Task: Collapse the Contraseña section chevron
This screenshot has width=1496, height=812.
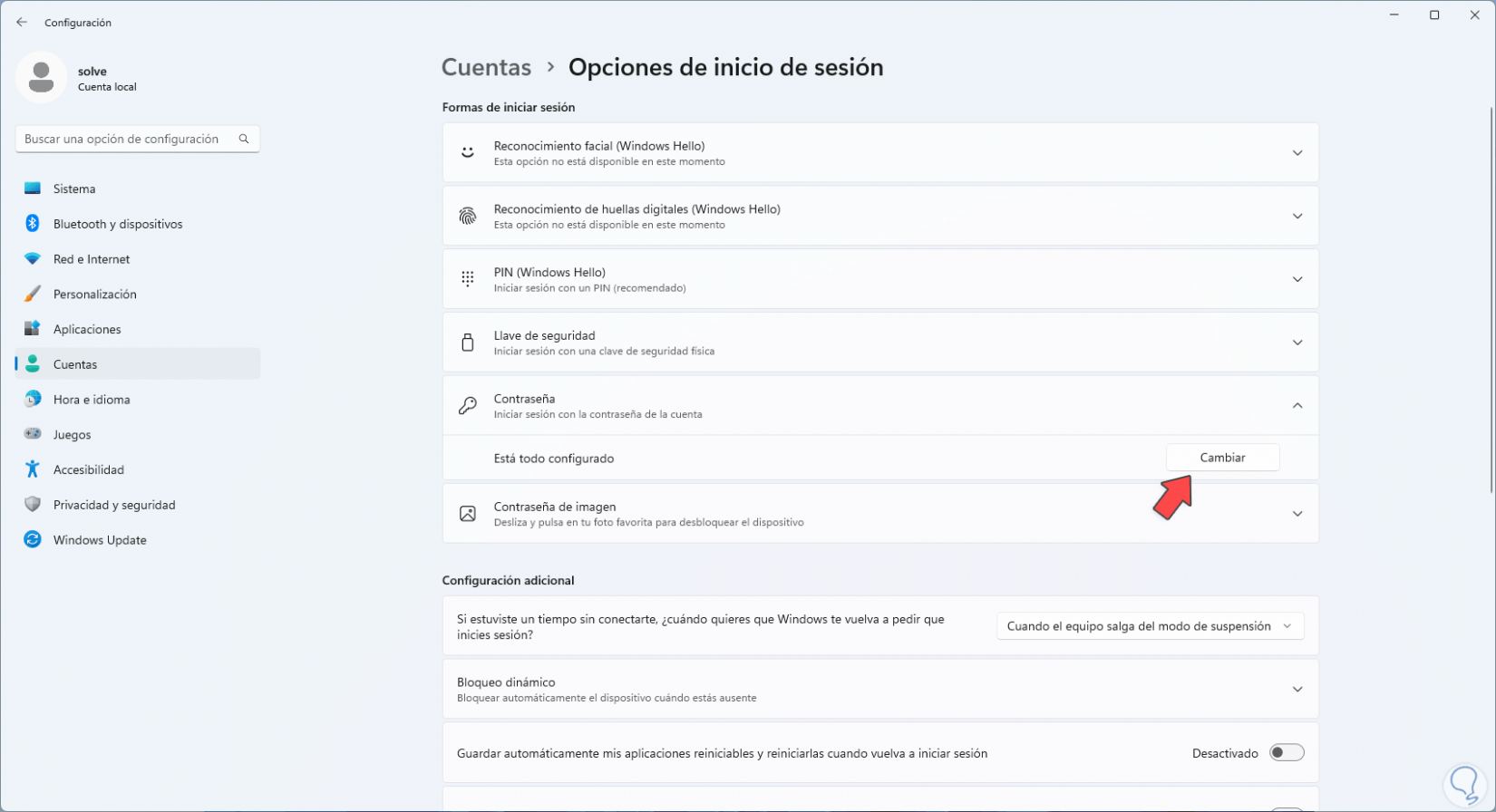Action: coord(1297,406)
